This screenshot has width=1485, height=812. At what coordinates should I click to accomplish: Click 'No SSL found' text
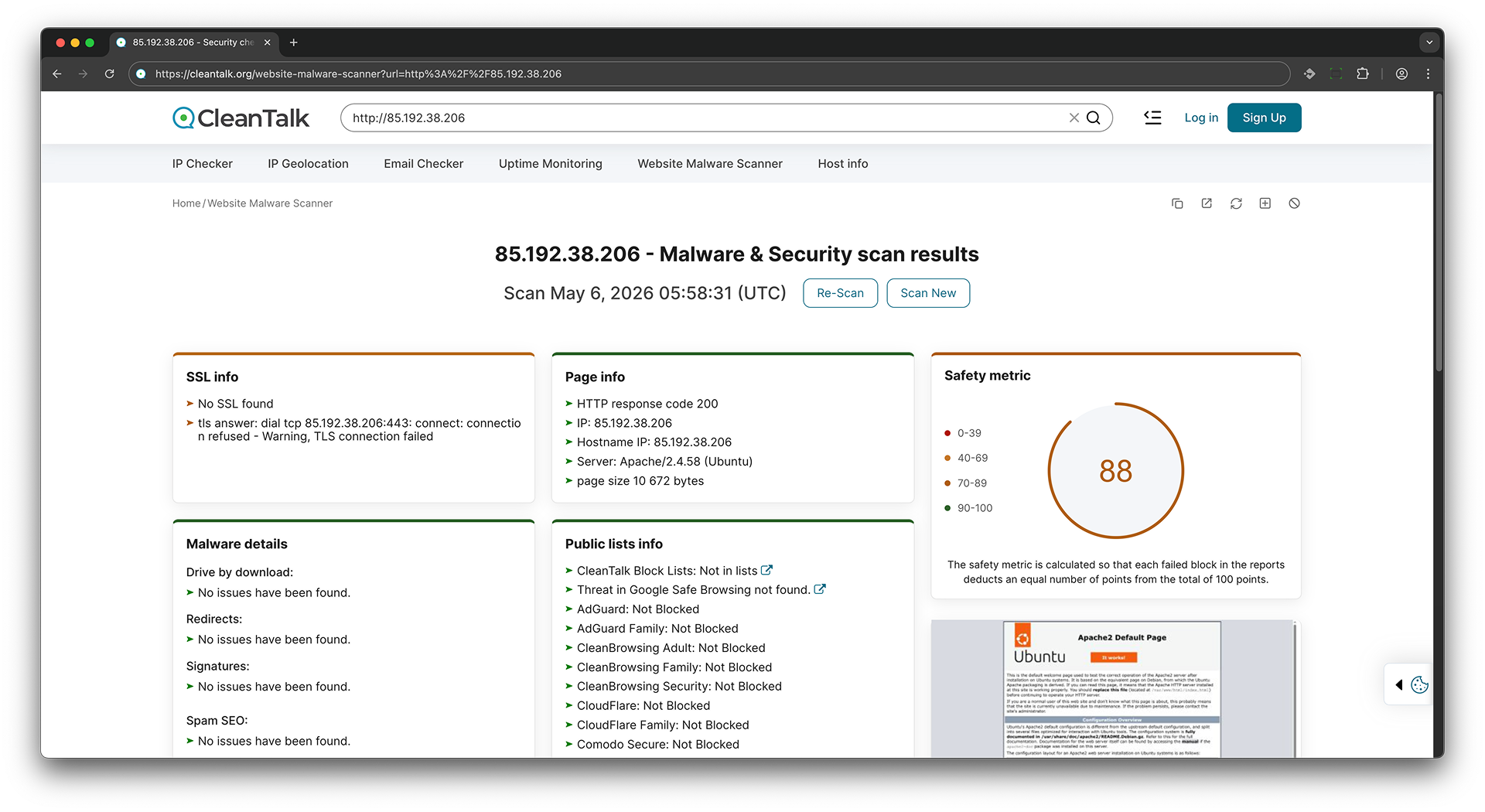235,404
